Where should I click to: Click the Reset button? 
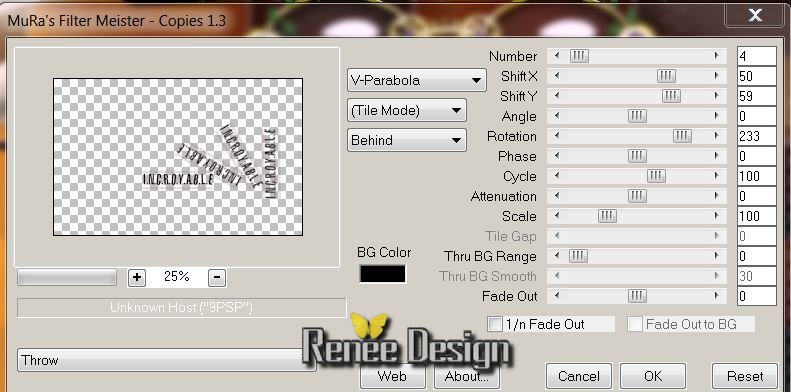click(745, 376)
